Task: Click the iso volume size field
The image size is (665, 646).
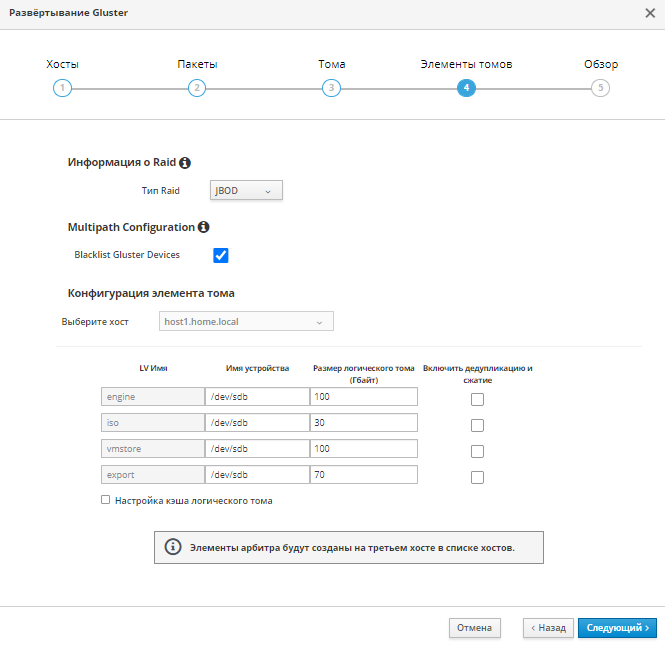Action: (x=363, y=422)
